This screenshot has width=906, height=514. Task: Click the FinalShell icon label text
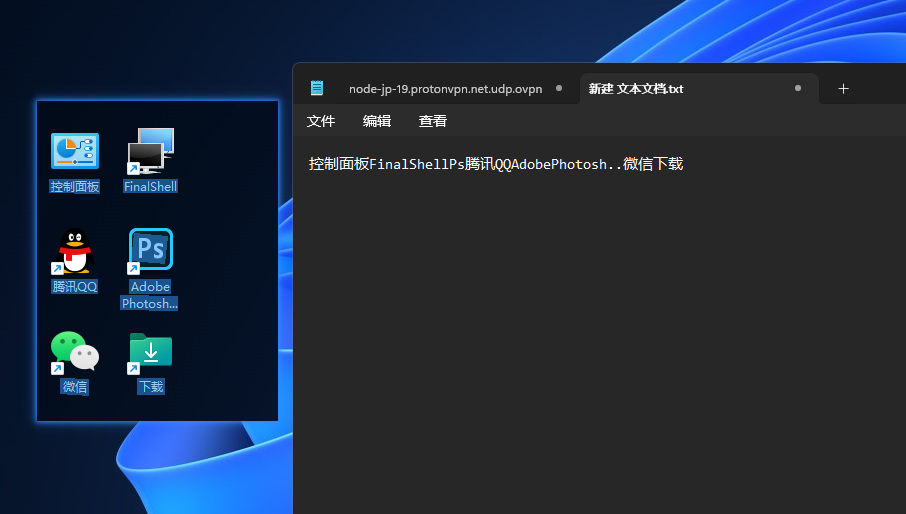(150, 187)
